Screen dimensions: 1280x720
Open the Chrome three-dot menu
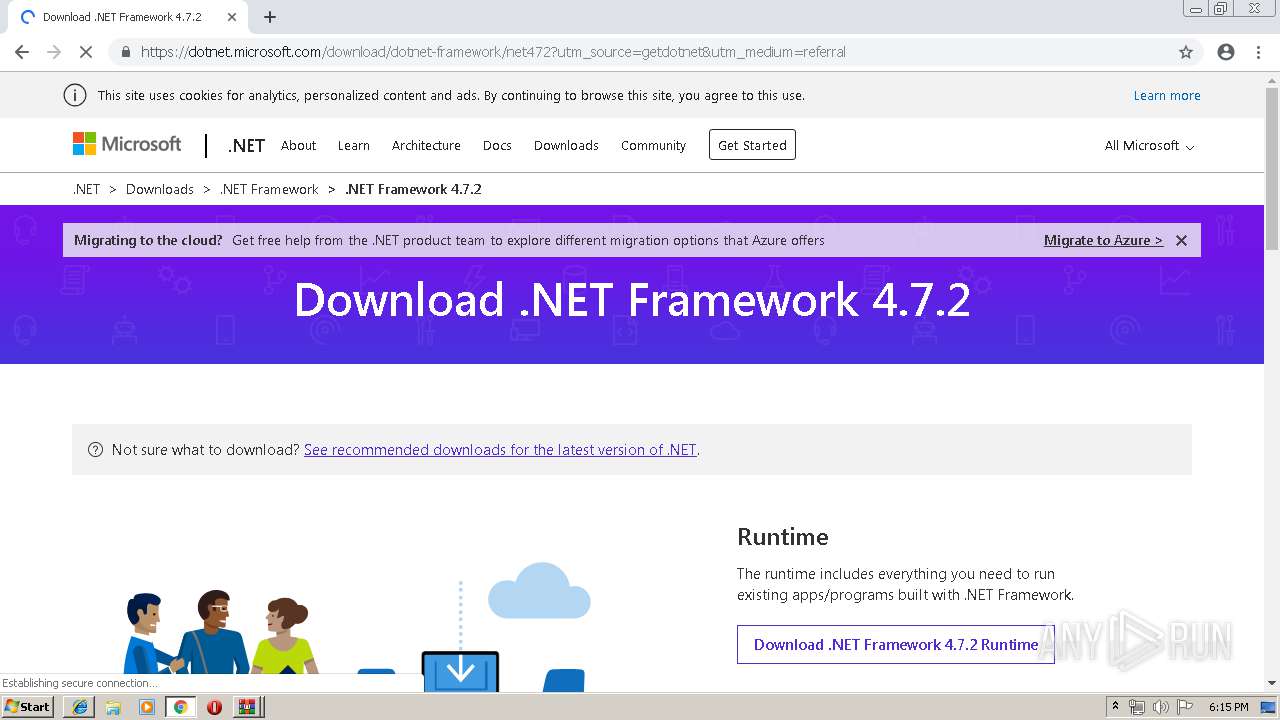1258,52
